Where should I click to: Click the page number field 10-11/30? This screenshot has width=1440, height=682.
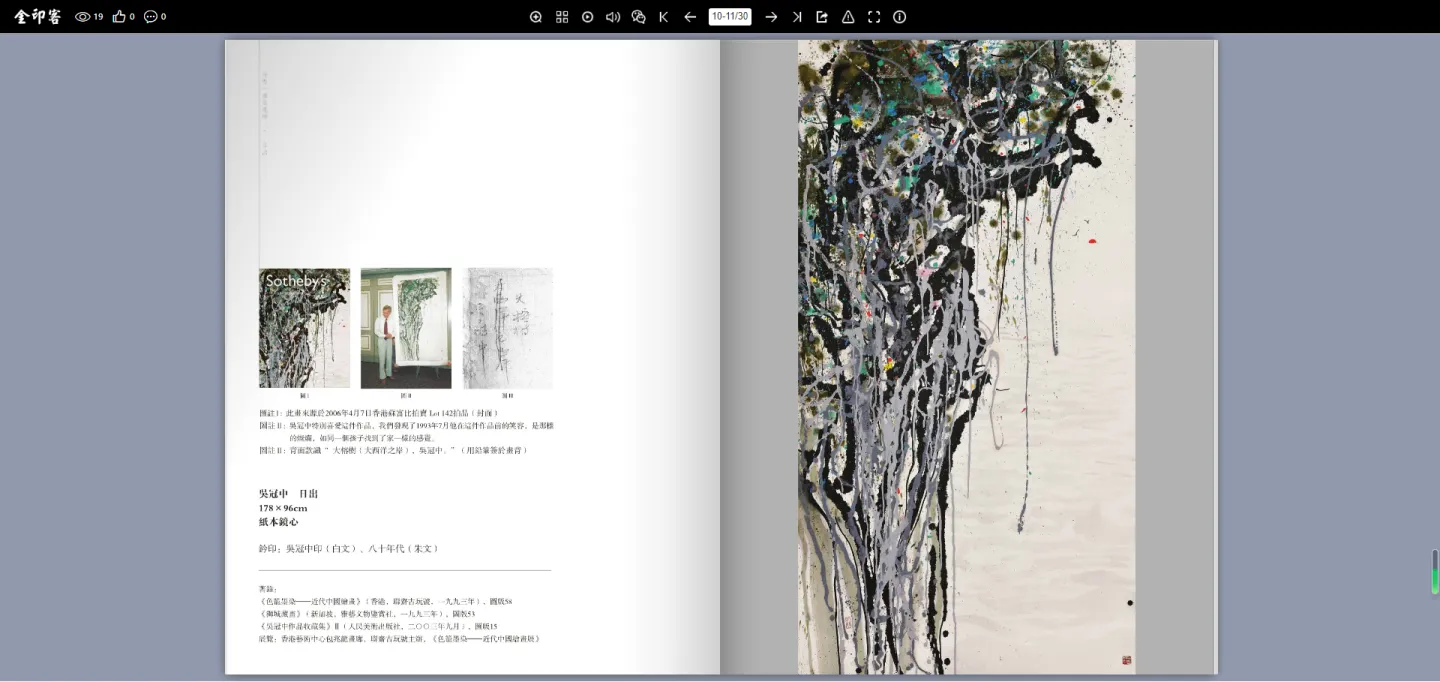click(x=730, y=17)
